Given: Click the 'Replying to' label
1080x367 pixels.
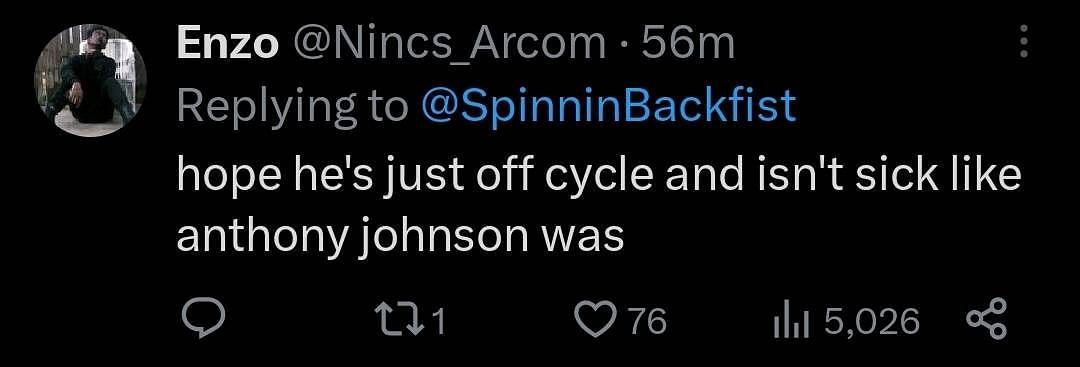Looking at the screenshot, I should click(292, 108).
